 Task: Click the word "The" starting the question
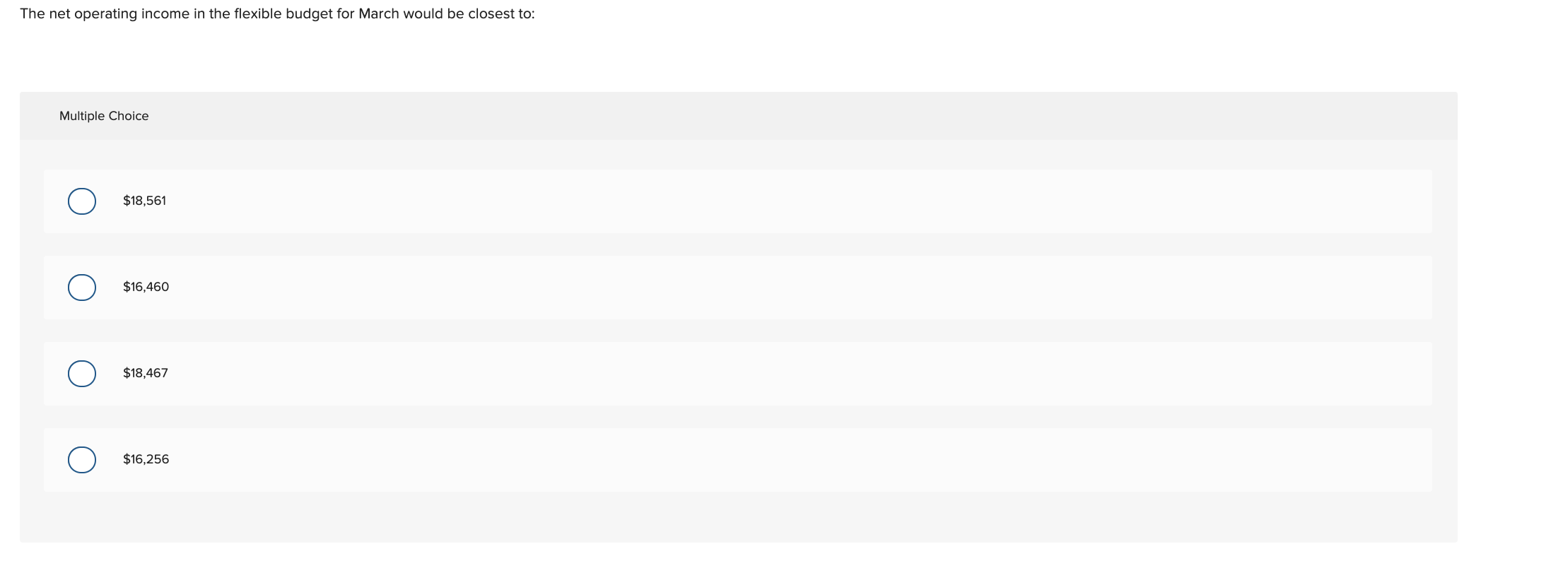pos(33,14)
